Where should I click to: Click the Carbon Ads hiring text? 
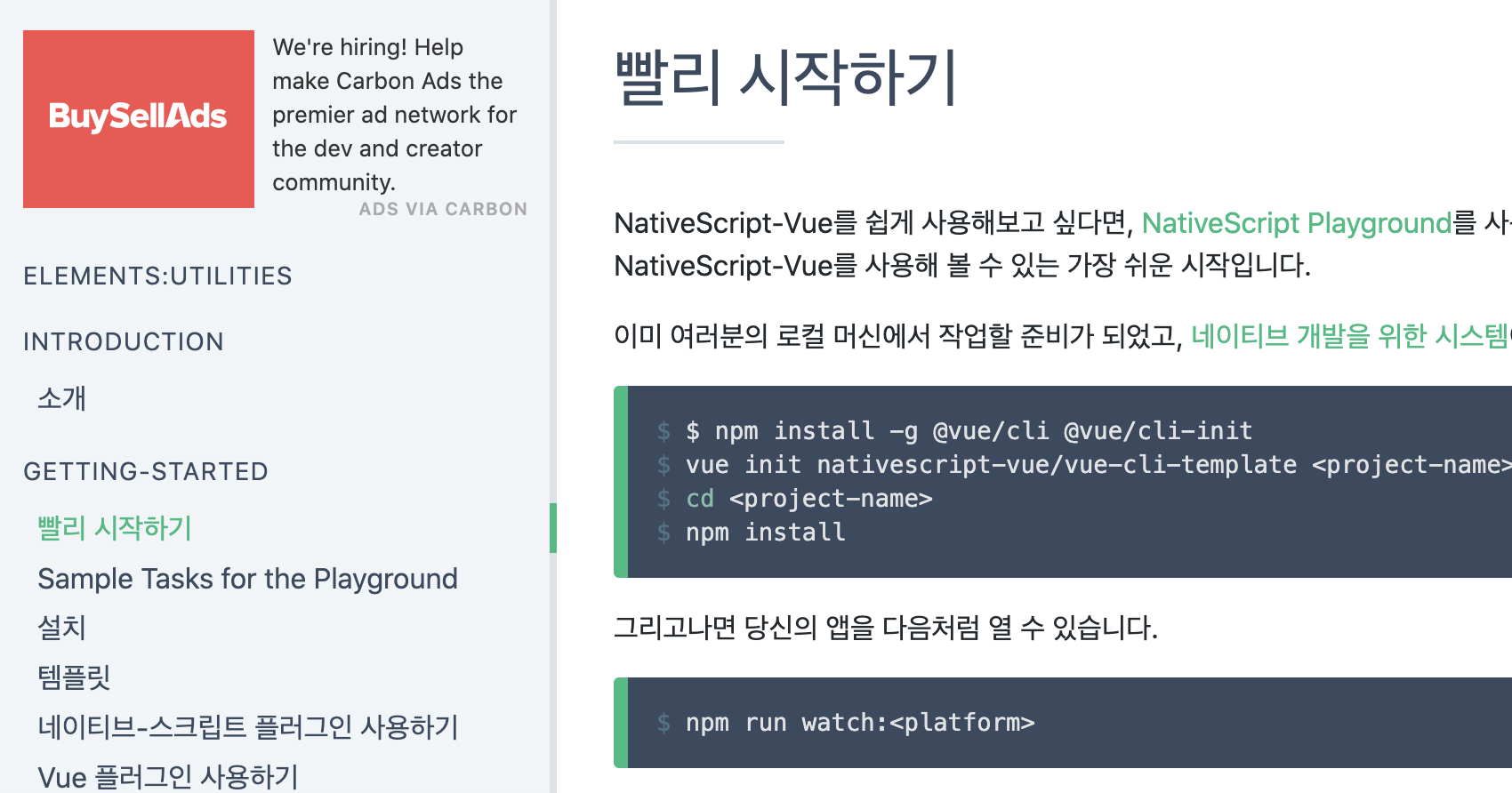[x=394, y=115]
